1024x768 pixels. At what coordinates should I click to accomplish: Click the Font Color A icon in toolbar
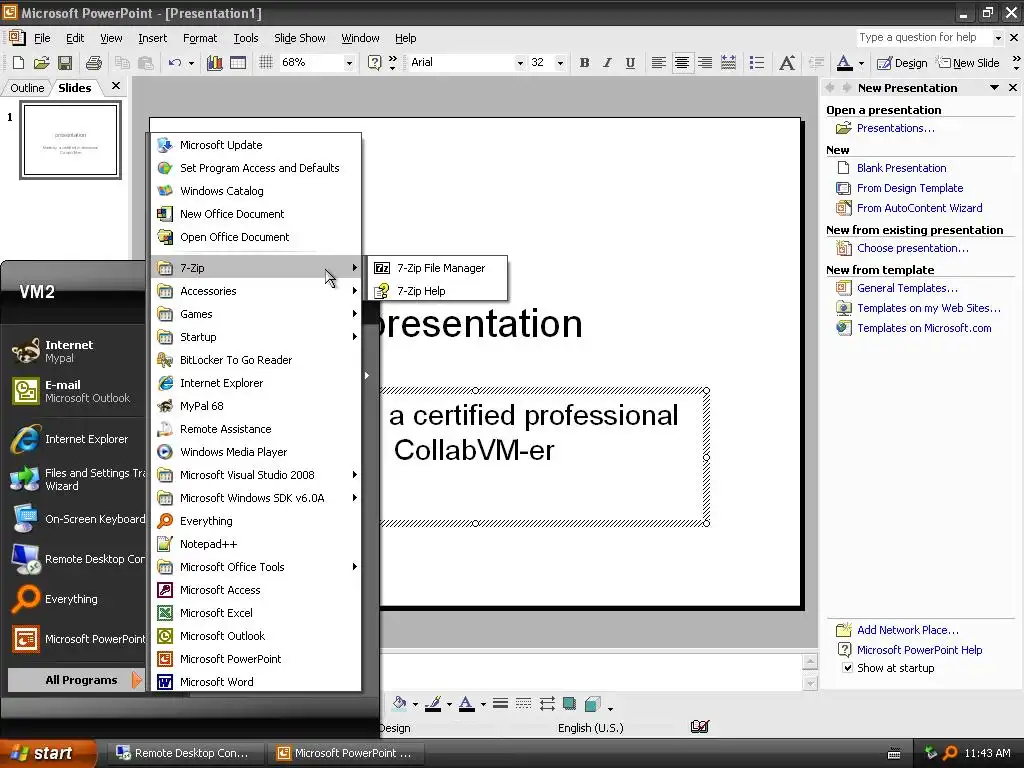point(844,63)
